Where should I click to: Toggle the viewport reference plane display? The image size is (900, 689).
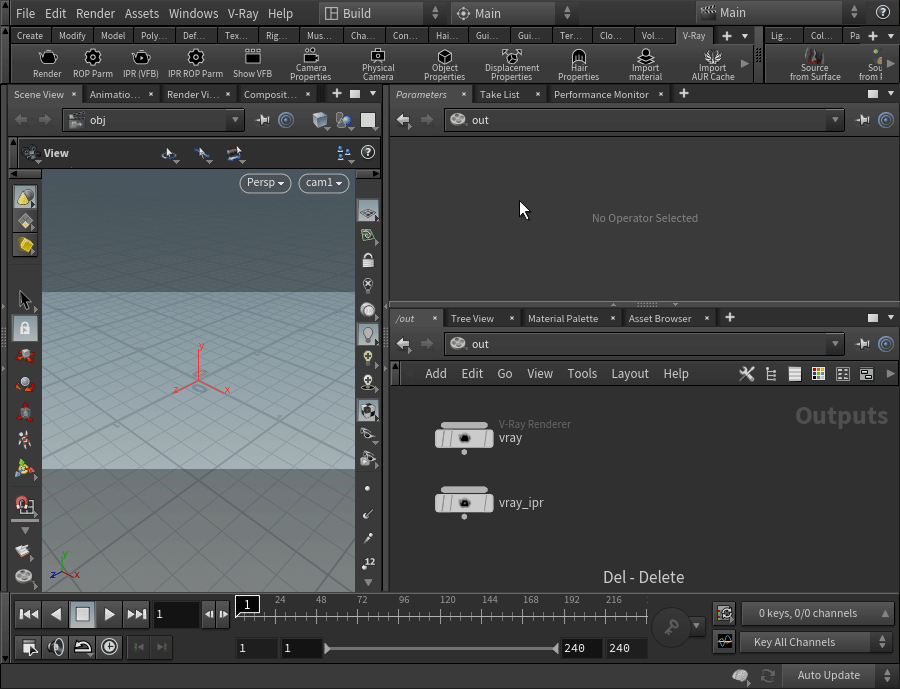368,211
